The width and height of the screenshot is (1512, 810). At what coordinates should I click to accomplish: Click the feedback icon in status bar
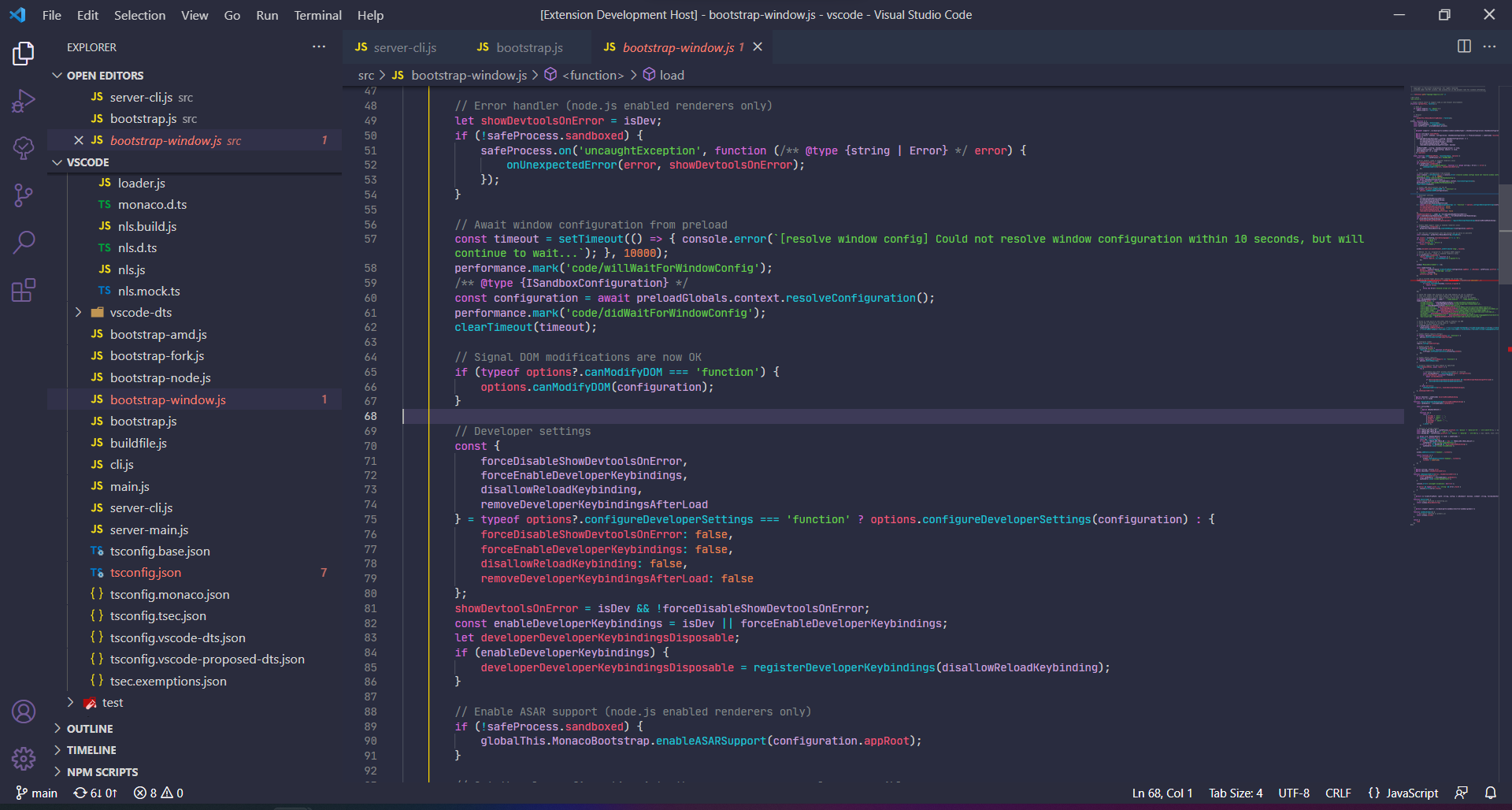pos(1461,793)
